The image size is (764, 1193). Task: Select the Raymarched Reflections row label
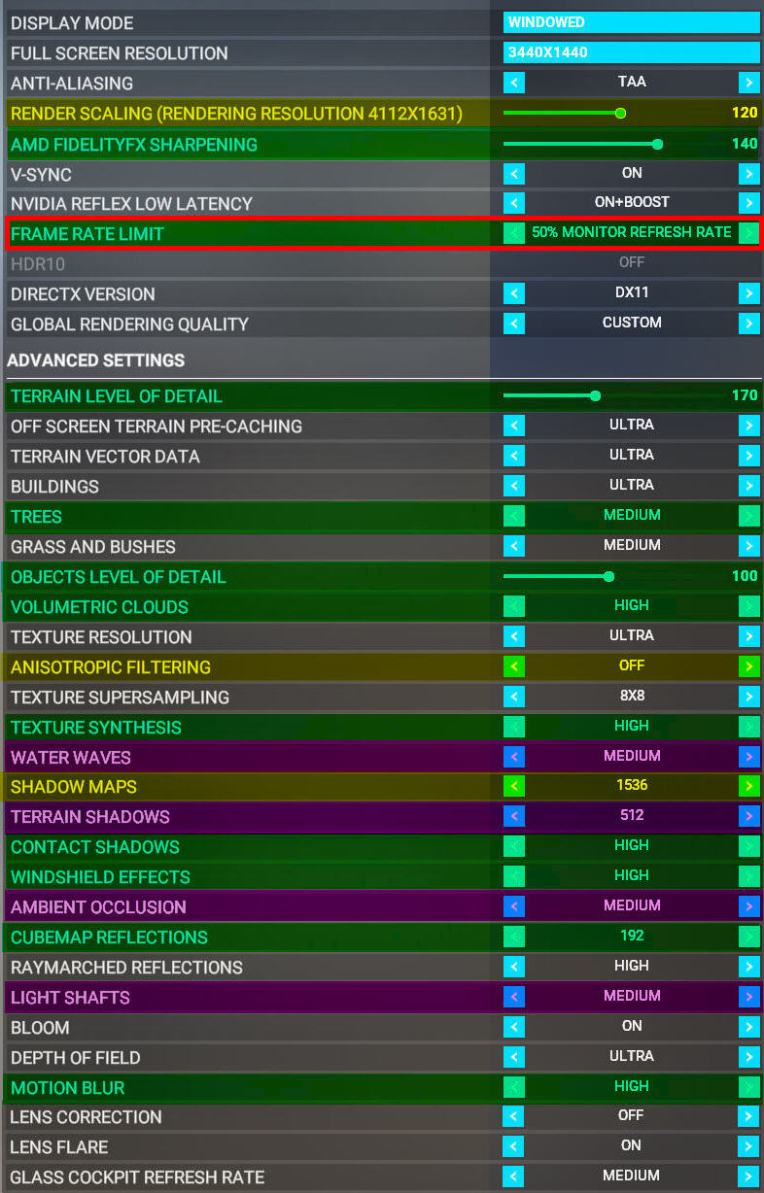[126, 967]
